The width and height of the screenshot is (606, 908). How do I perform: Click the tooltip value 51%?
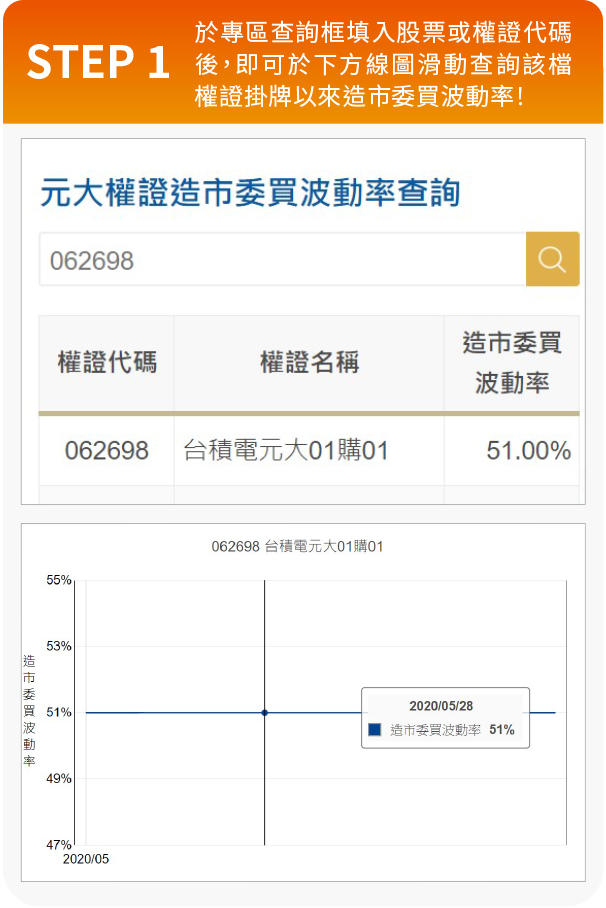pyautogui.click(x=502, y=730)
